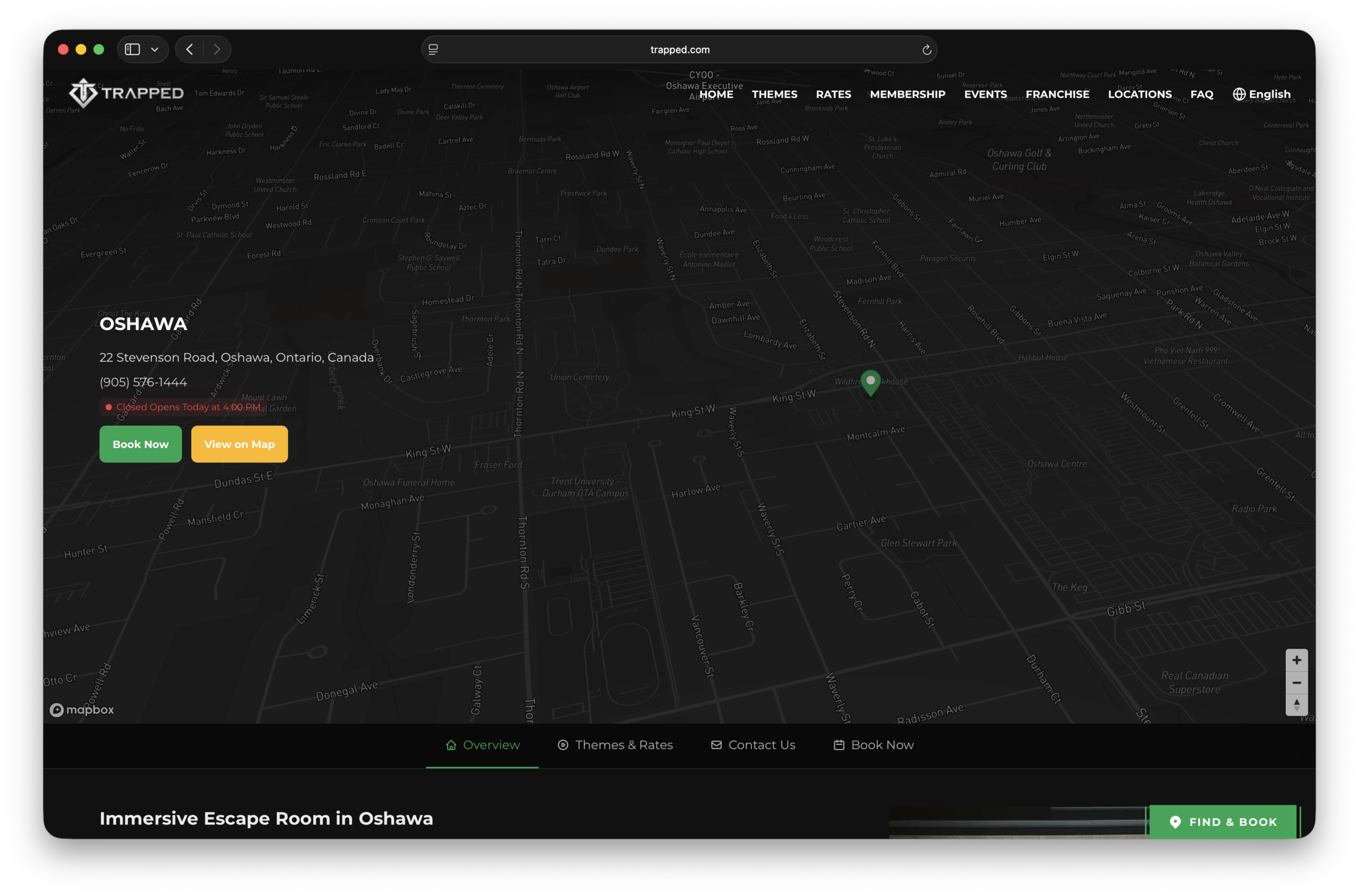Click the Mapbox logo
The width and height of the screenshot is (1359, 896).
(x=82, y=710)
